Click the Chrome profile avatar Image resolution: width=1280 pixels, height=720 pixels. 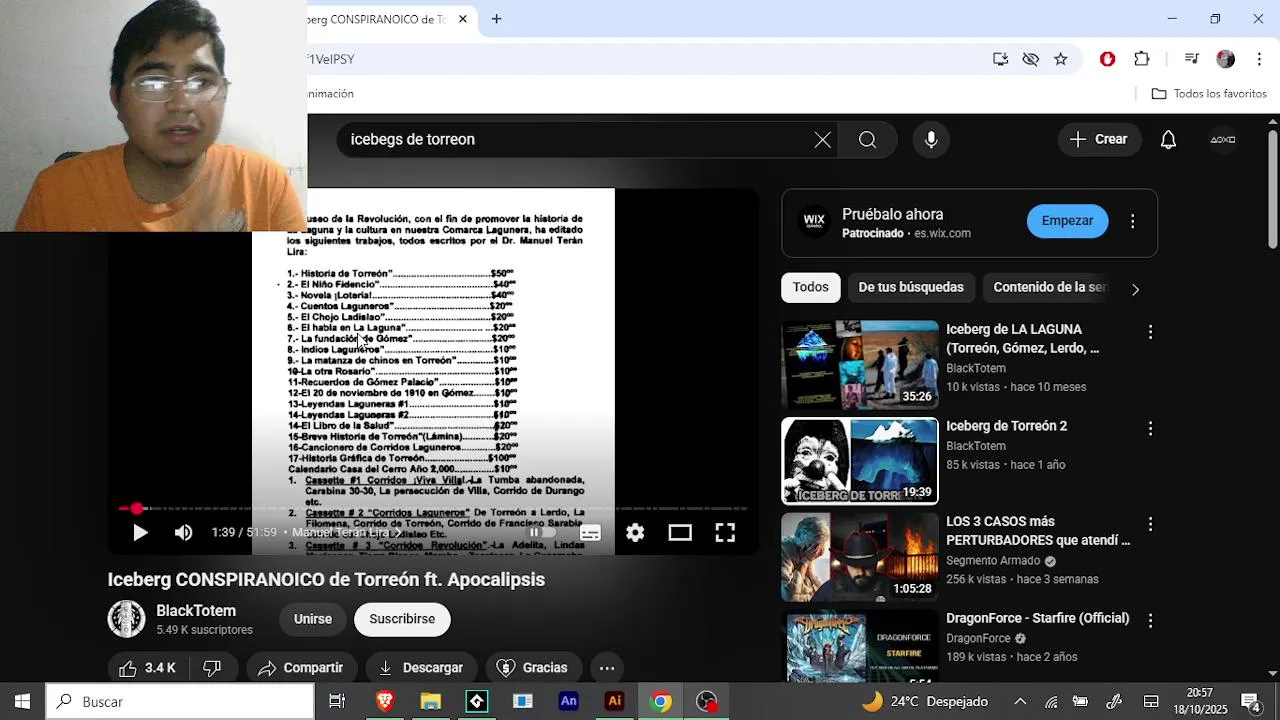1226,59
